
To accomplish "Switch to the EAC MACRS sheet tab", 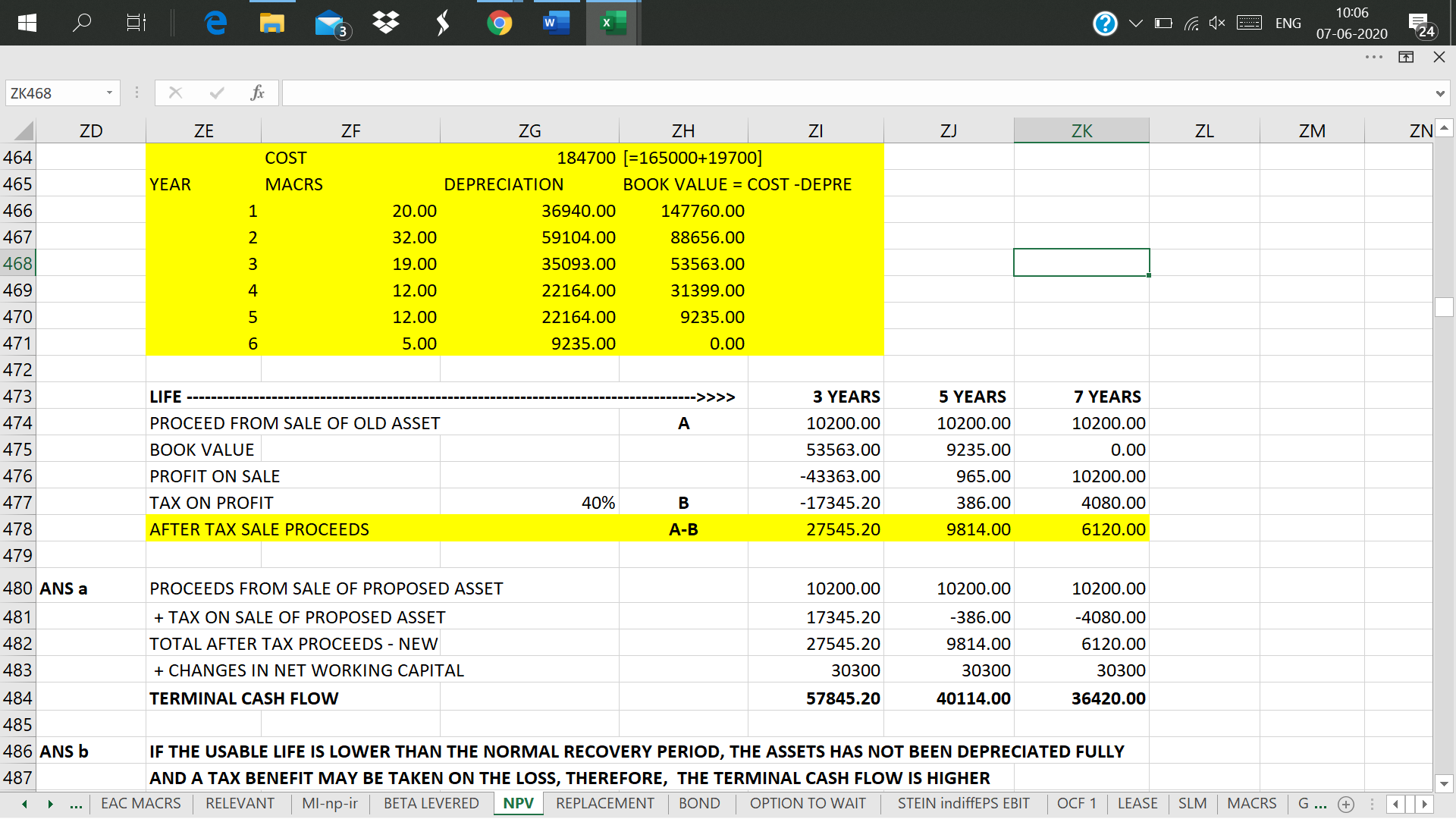I will pyautogui.click(x=140, y=803).
